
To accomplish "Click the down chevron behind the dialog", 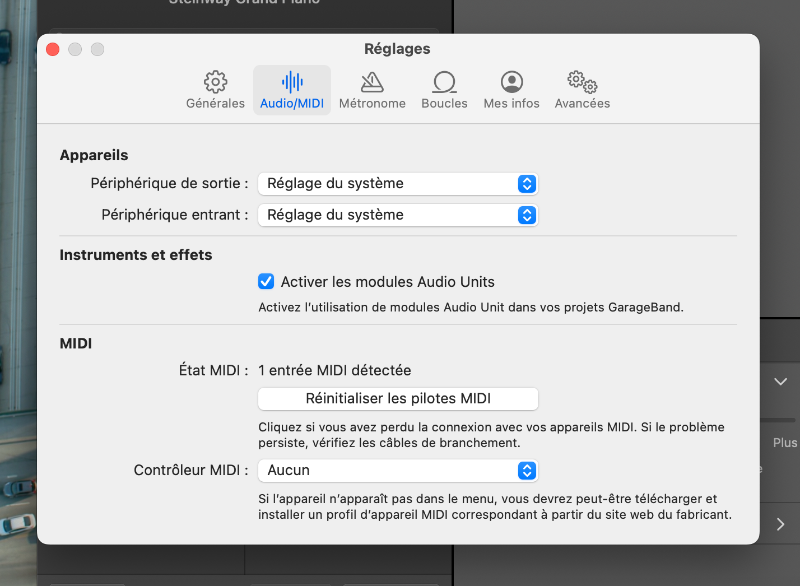I will tap(780, 381).
